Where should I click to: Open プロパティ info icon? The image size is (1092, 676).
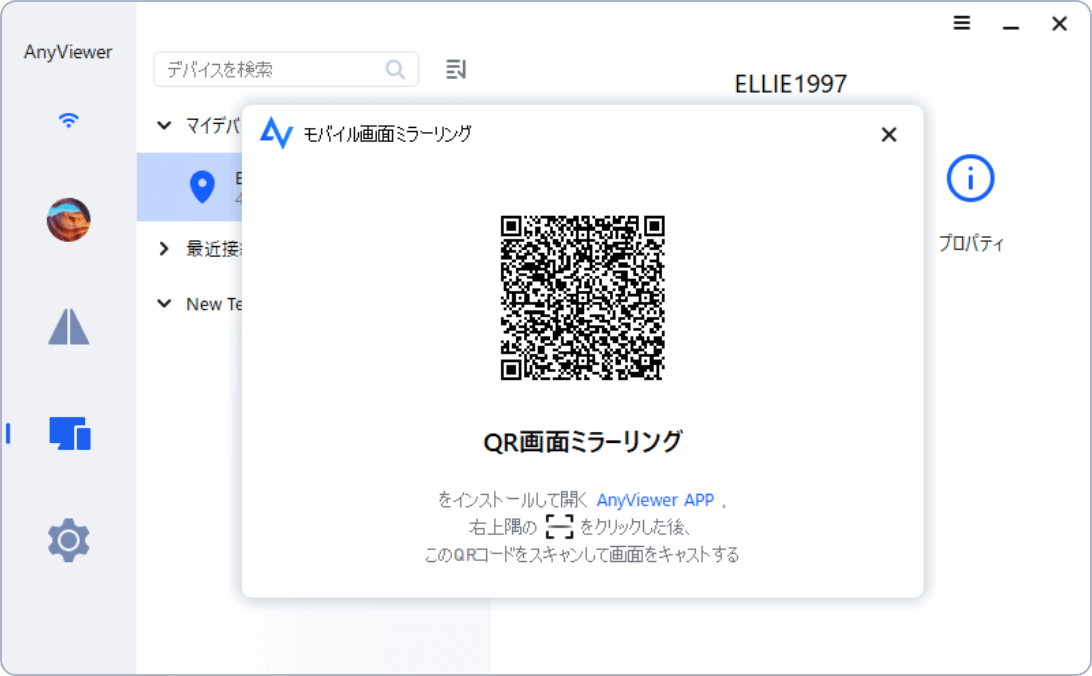(x=970, y=178)
